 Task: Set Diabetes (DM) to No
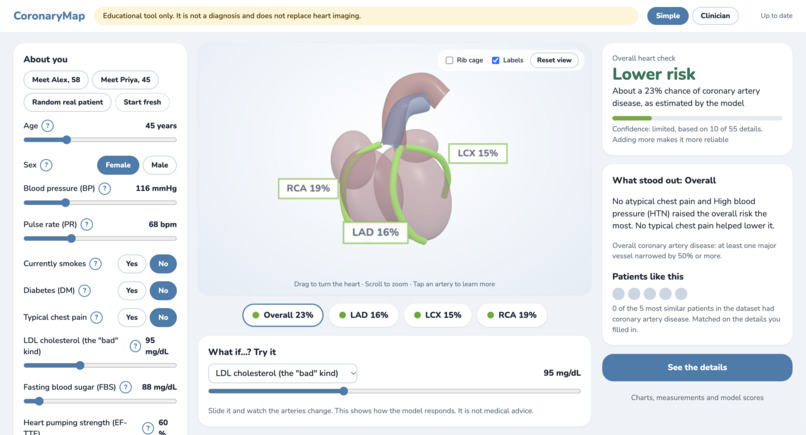click(163, 291)
